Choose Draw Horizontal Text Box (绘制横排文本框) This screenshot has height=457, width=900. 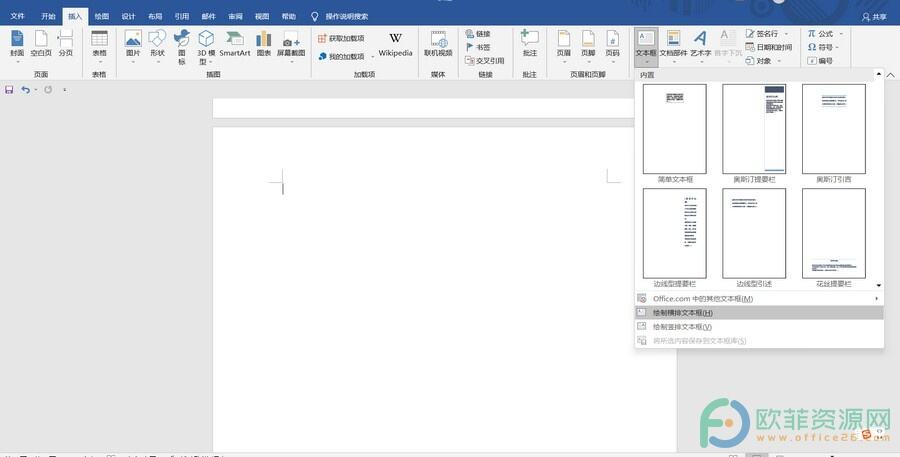tap(759, 313)
